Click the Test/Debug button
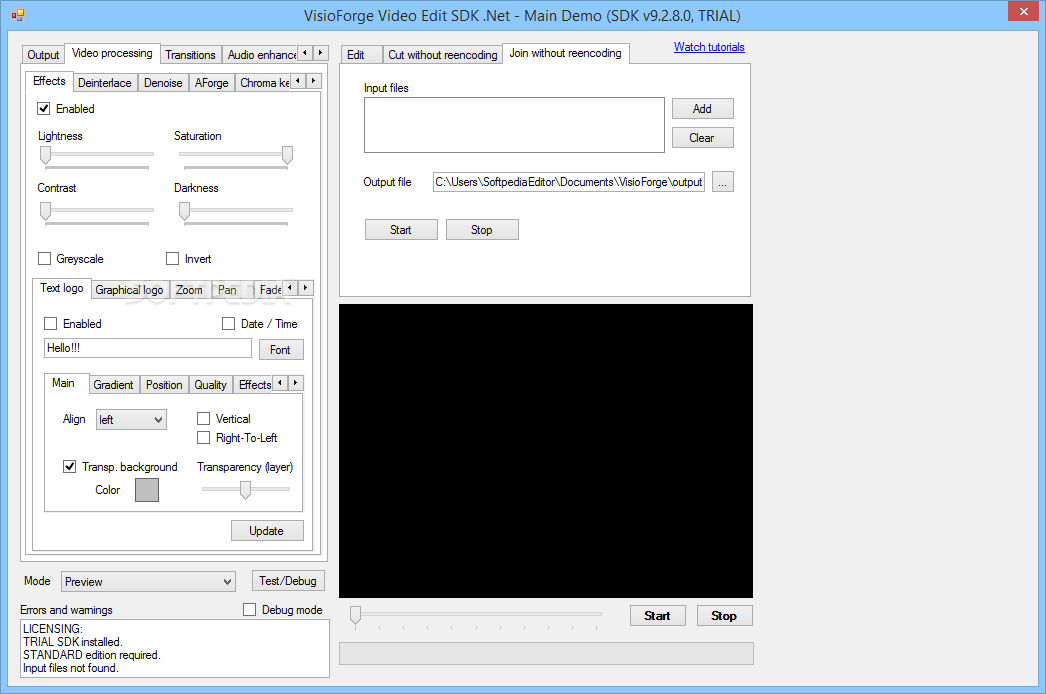Image resolution: width=1046 pixels, height=694 pixels. [288, 581]
